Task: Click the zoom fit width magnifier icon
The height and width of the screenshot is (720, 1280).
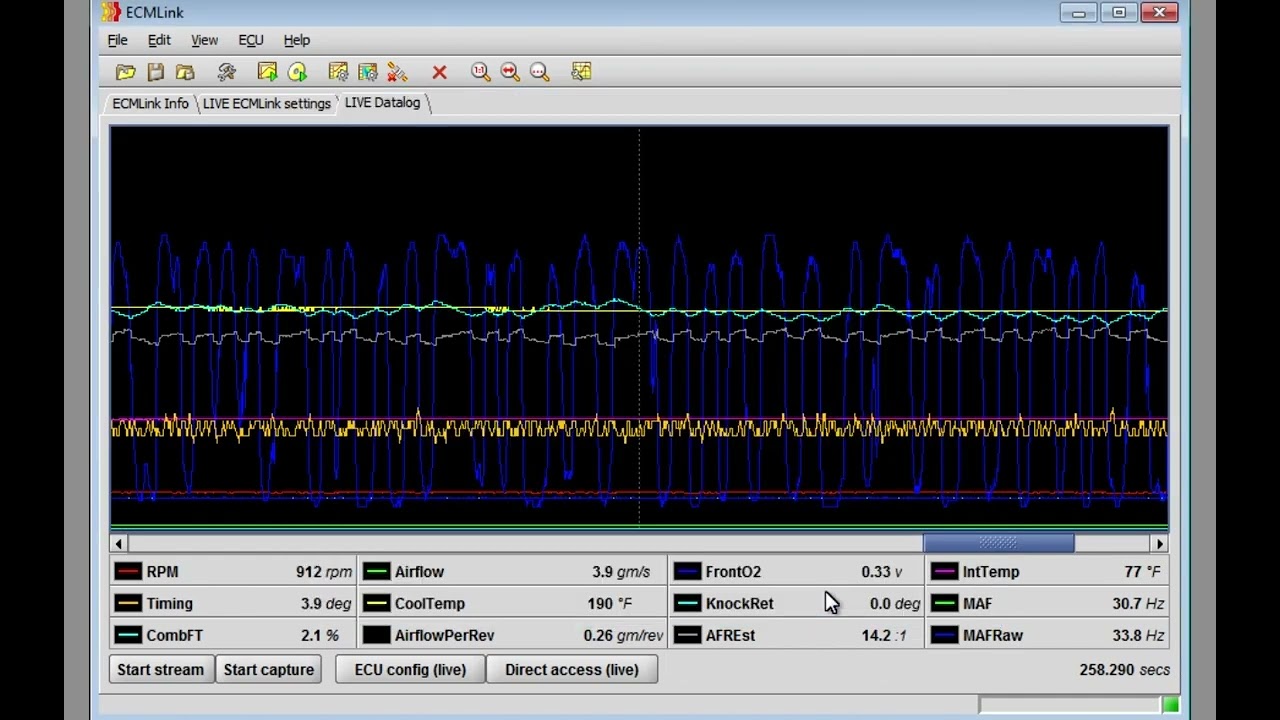Action: coord(510,72)
